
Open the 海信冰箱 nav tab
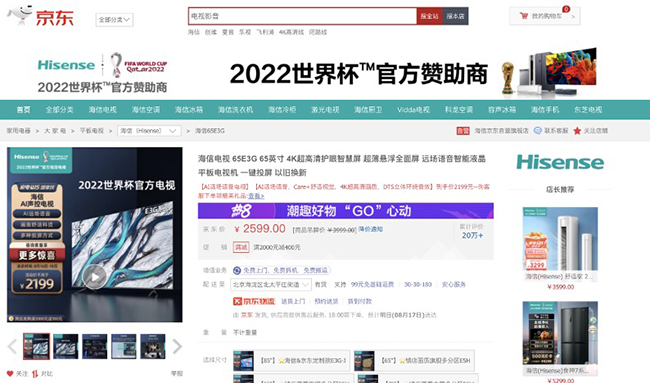pos(189,110)
